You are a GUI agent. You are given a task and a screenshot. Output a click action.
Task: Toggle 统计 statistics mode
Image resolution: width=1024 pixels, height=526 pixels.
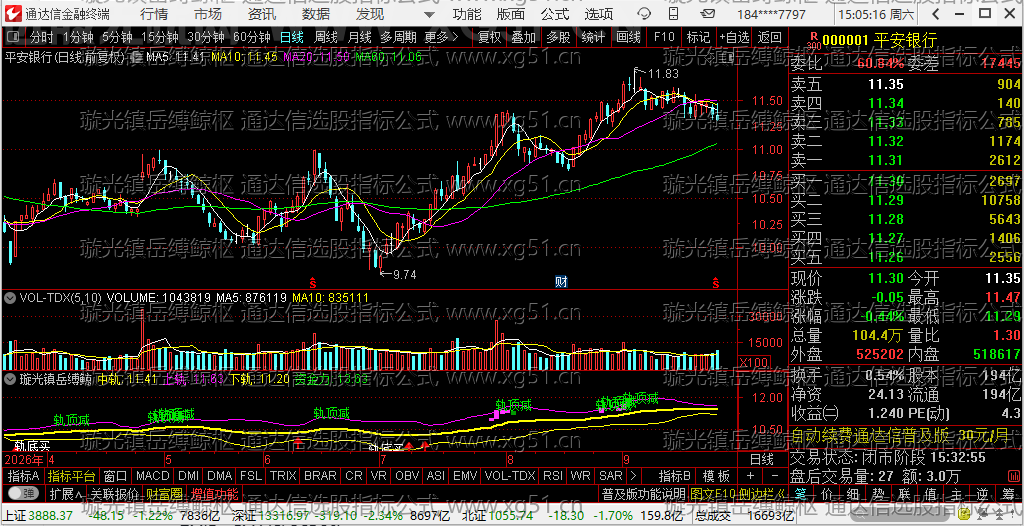pyautogui.click(x=593, y=37)
